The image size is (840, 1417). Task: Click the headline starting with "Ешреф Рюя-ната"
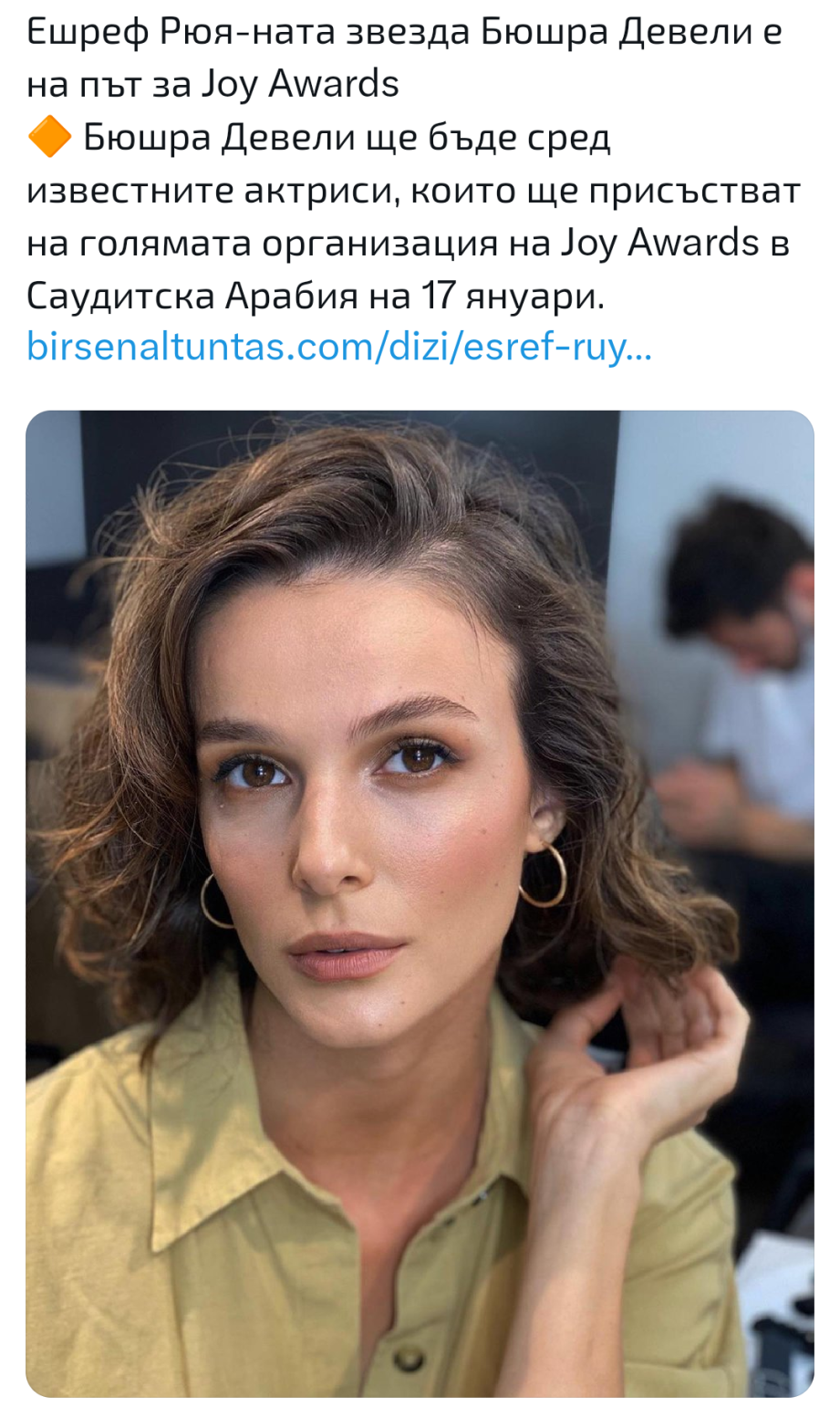pos(404,34)
